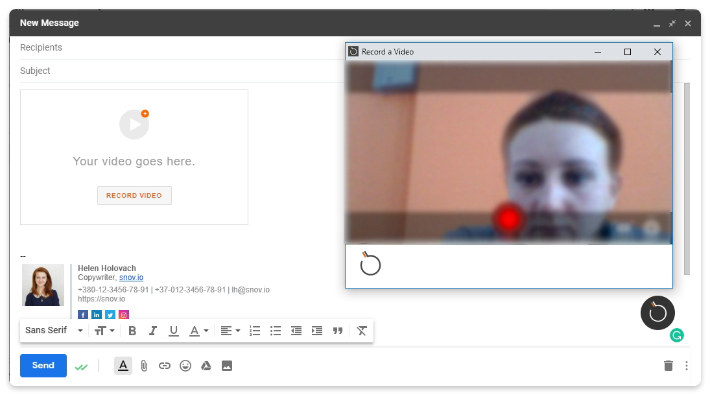Open the more options three-dot menu
Image resolution: width=710 pixels, height=394 pixels.
point(686,365)
